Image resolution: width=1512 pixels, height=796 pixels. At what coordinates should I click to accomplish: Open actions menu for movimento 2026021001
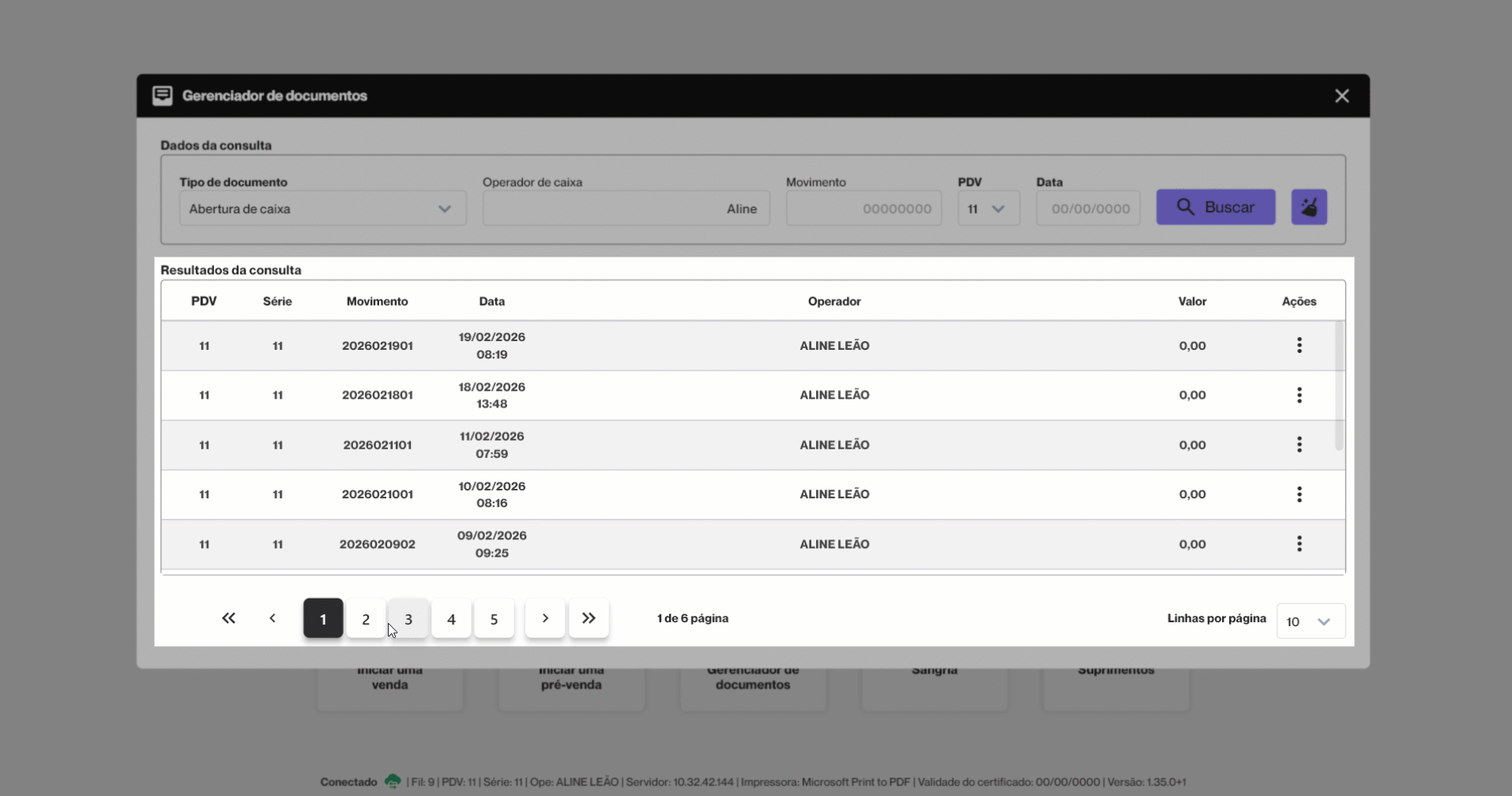point(1299,494)
